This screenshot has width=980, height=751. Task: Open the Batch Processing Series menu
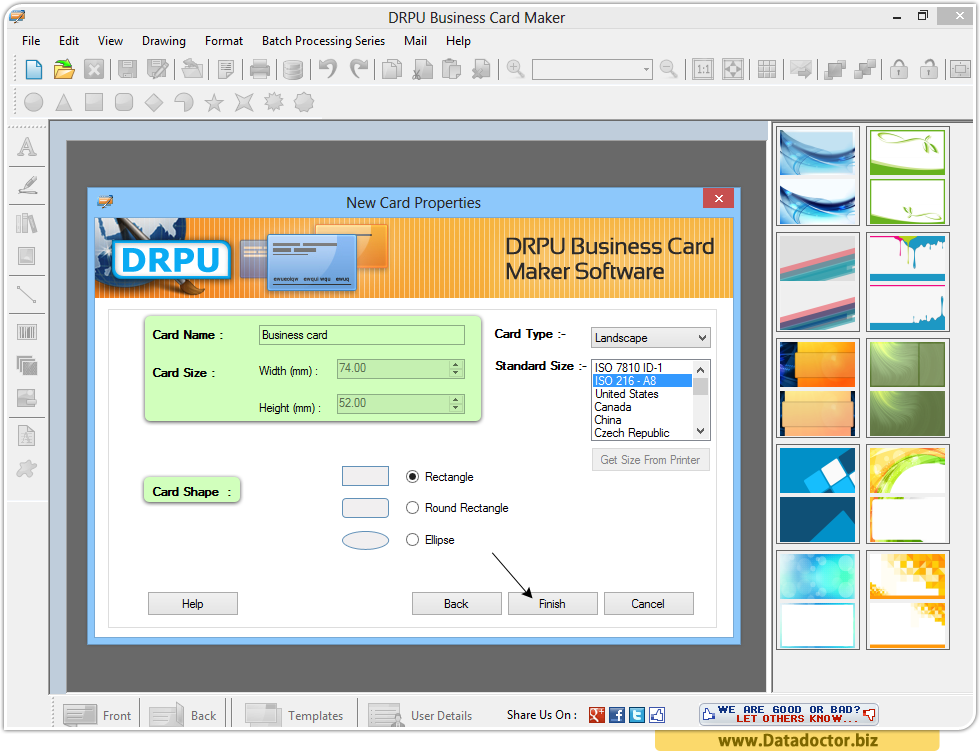click(x=323, y=41)
